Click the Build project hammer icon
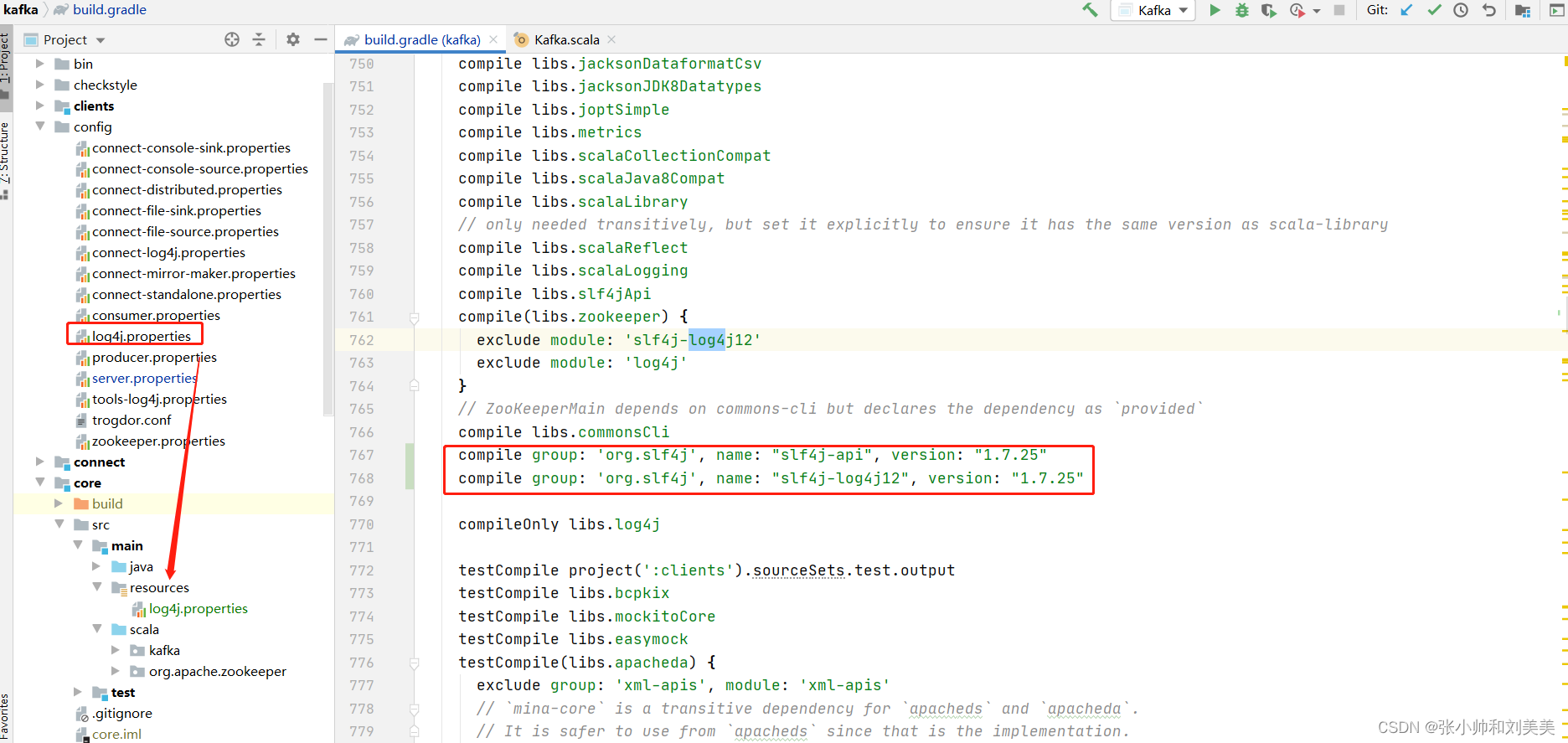This screenshot has height=743, width=1568. click(x=1090, y=10)
